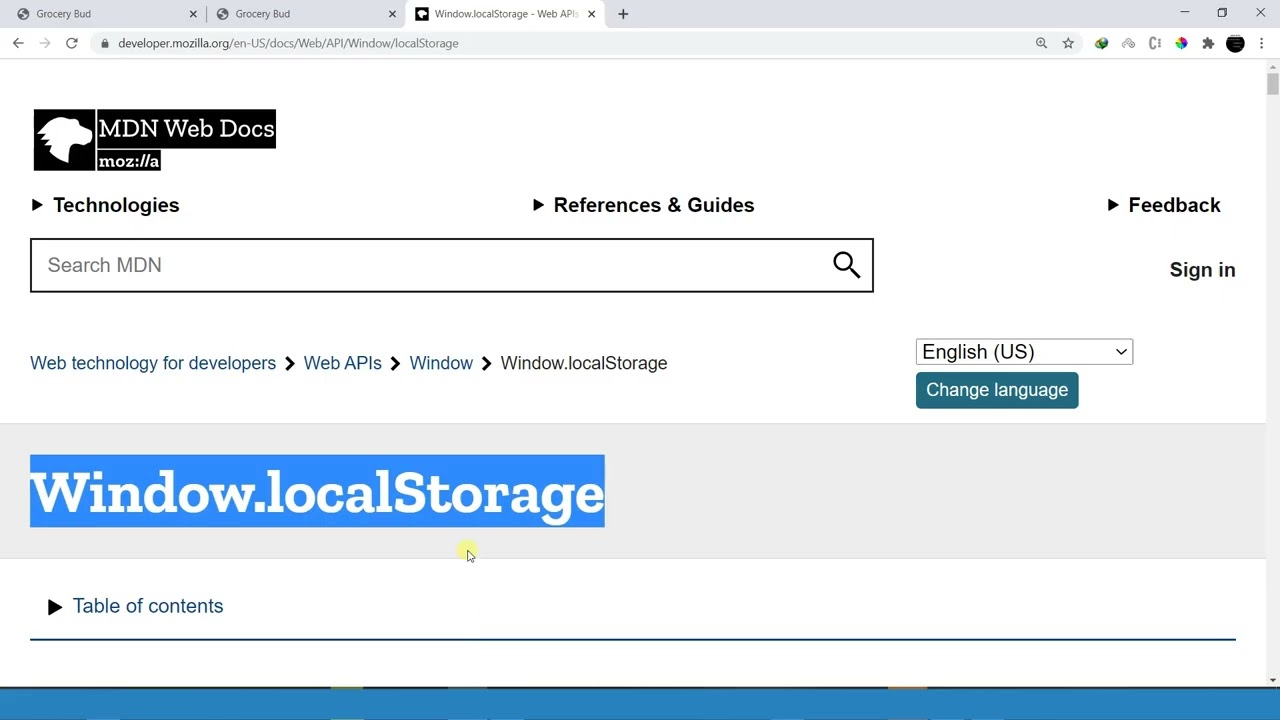Switch to the second Grocery Bud tab
The image size is (1280, 720).
(x=300, y=14)
